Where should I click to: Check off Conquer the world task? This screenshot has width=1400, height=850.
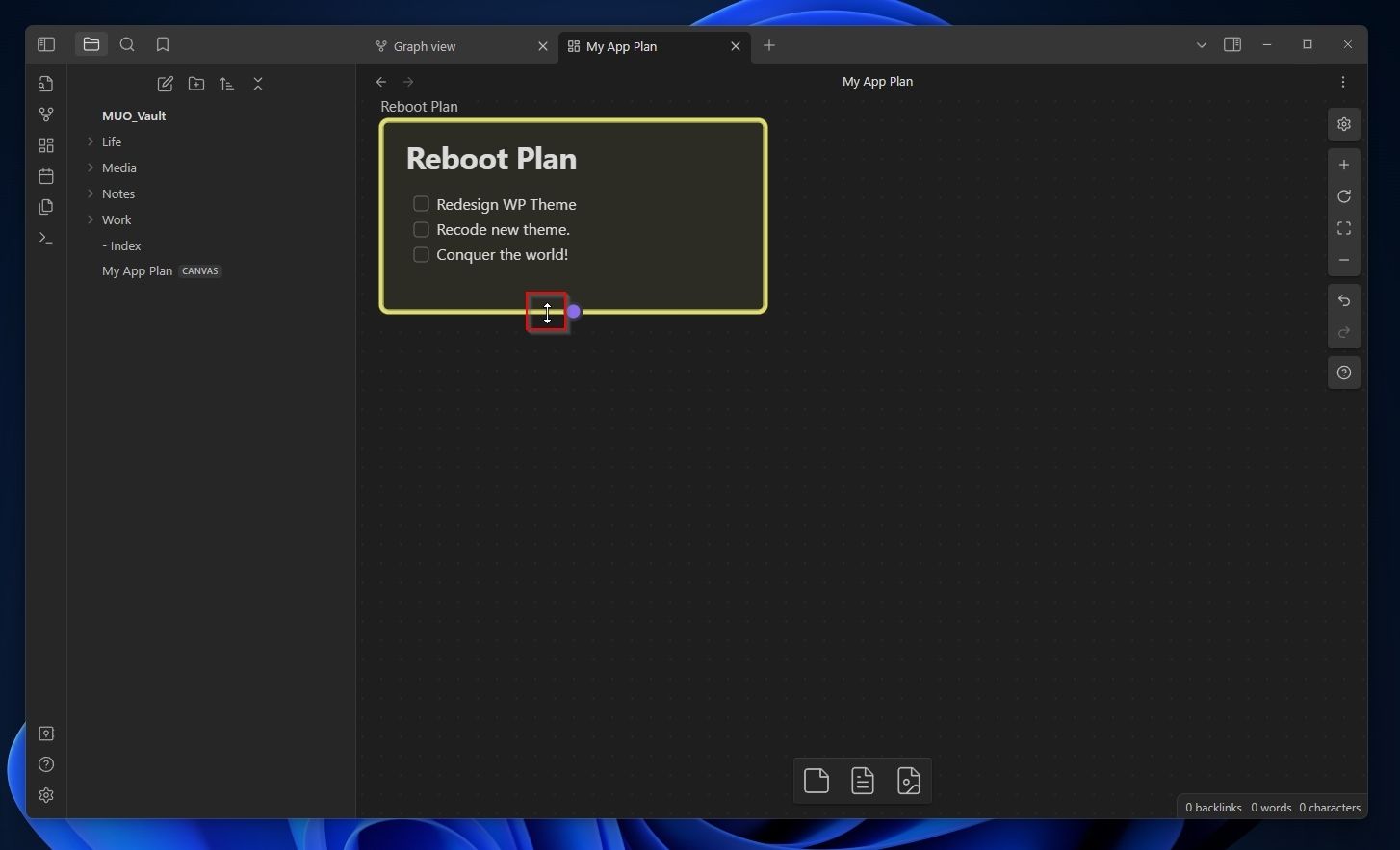tap(421, 254)
